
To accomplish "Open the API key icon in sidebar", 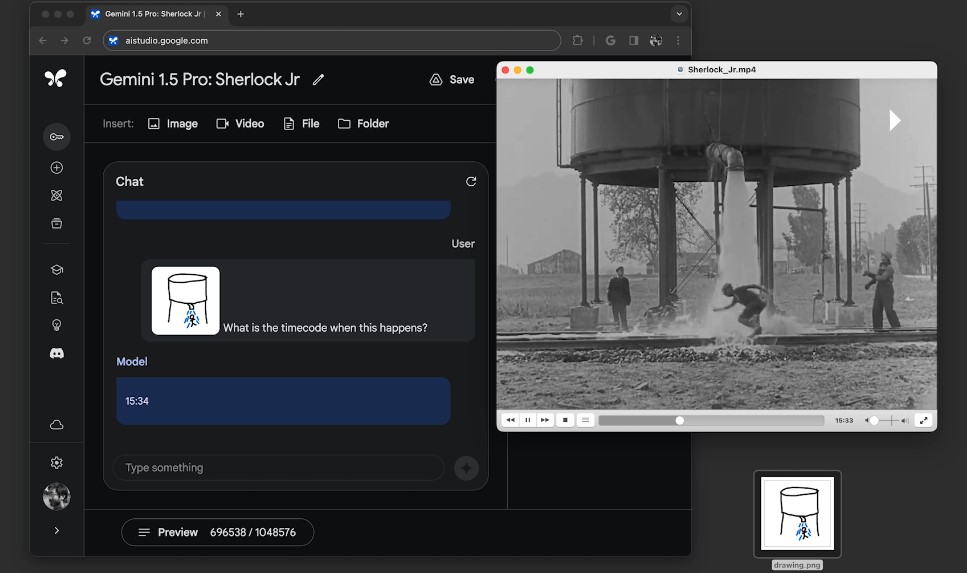I will [57, 137].
